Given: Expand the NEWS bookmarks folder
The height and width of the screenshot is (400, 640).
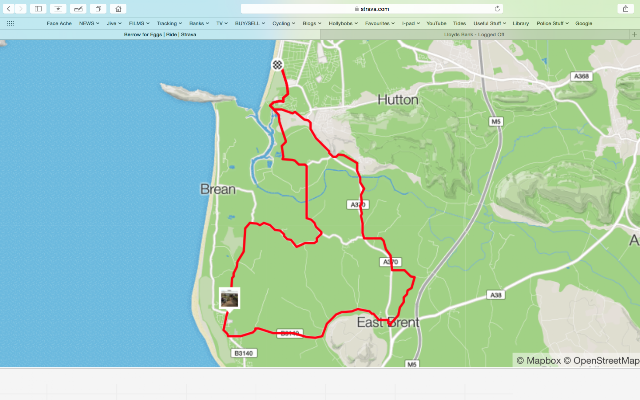Looking at the screenshot, I should [89, 23].
